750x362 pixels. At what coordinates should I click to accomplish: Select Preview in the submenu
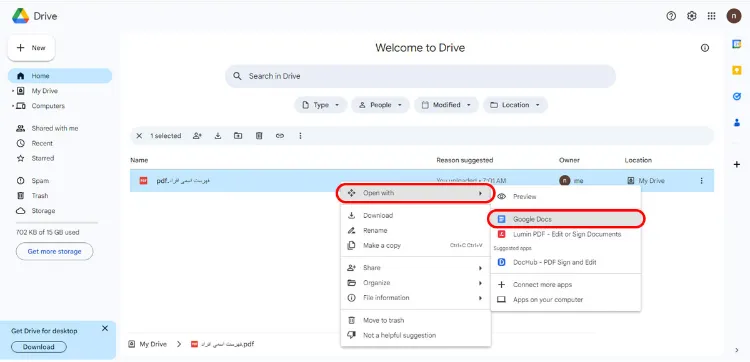(565, 197)
